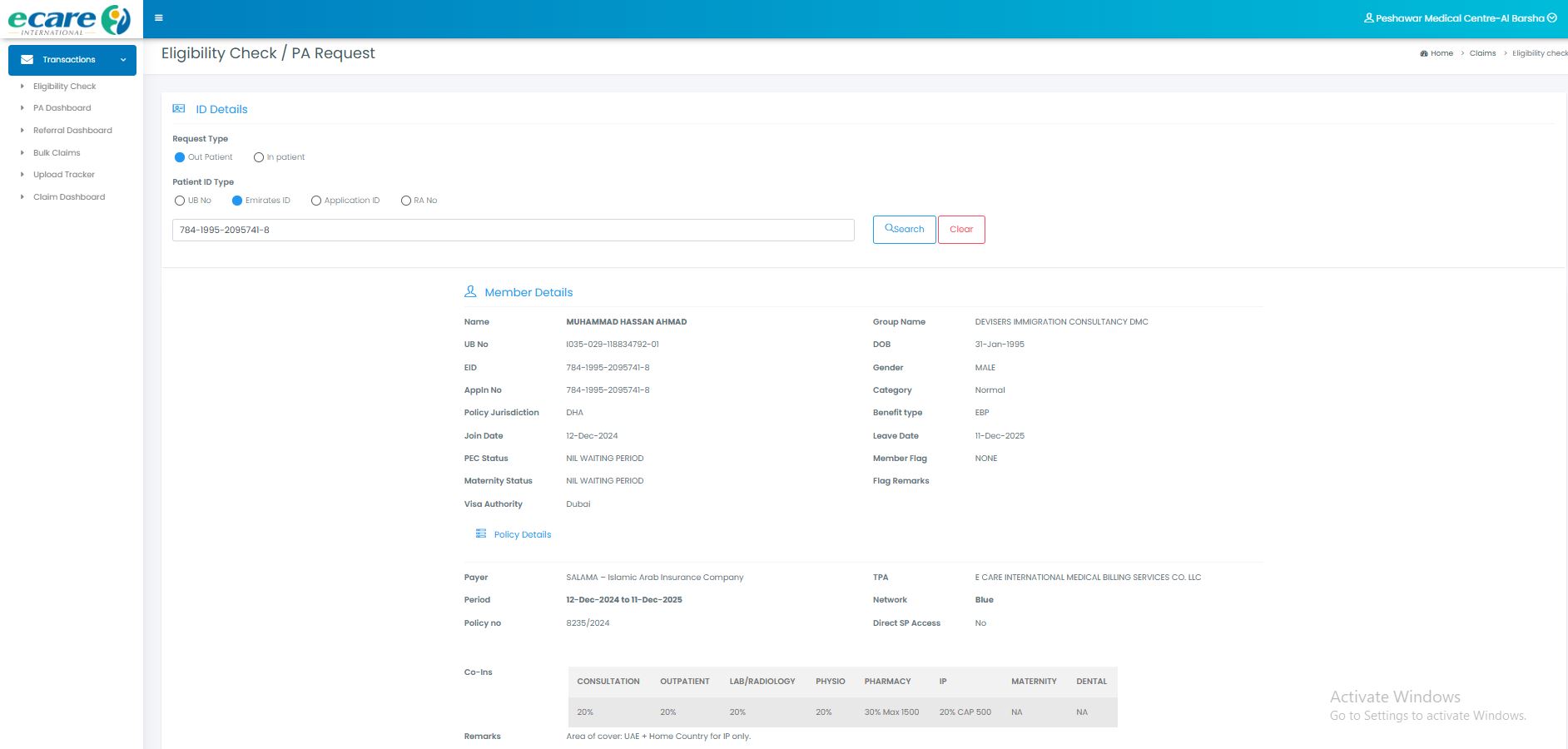
Task: Go to Claim Dashboard in sidebar
Action: coord(69,197)
